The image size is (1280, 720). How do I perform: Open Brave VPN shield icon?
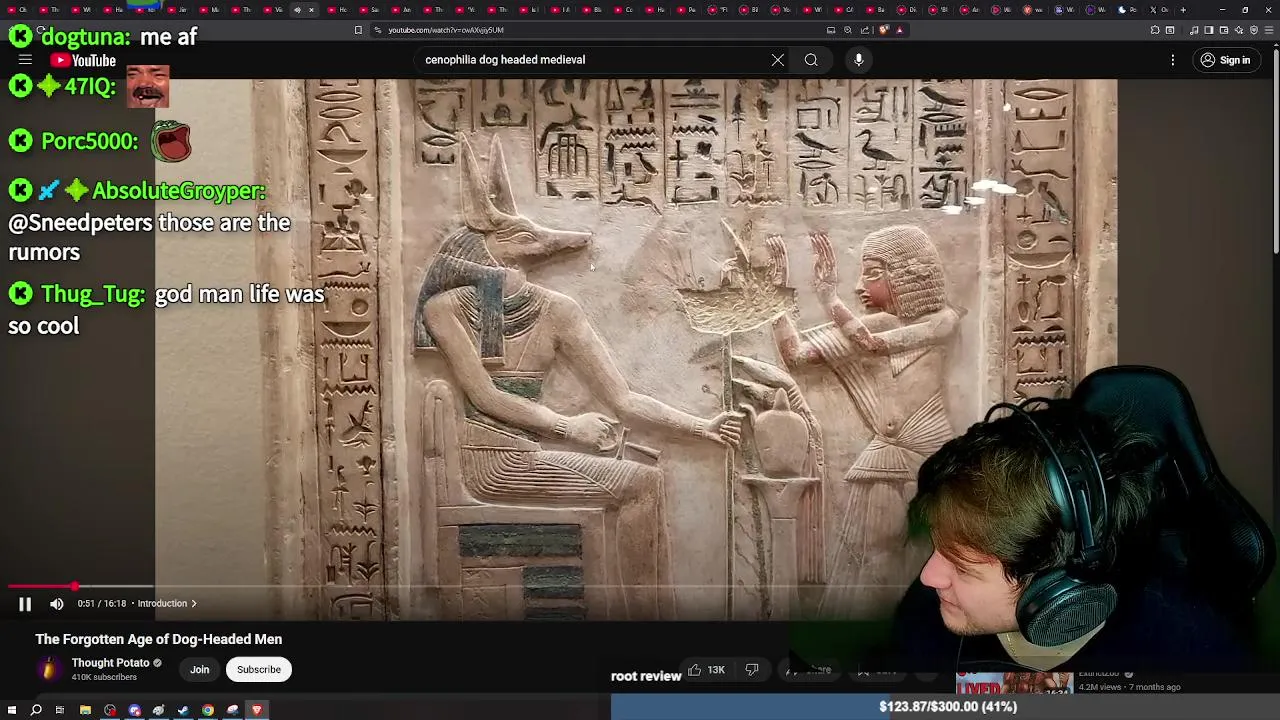point(1254,30)
